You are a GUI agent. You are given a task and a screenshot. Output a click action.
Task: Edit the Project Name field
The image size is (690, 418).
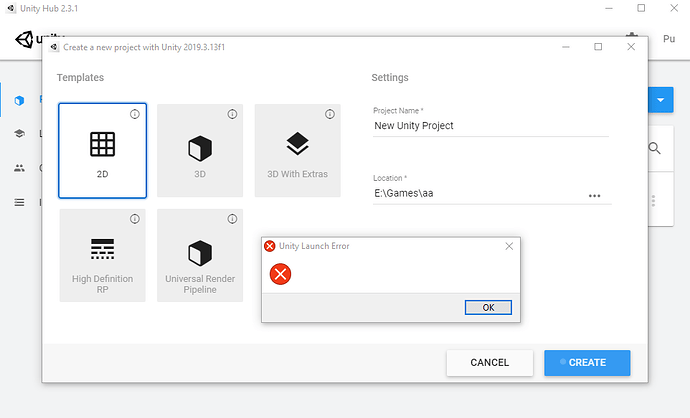[x=491, y=126]
